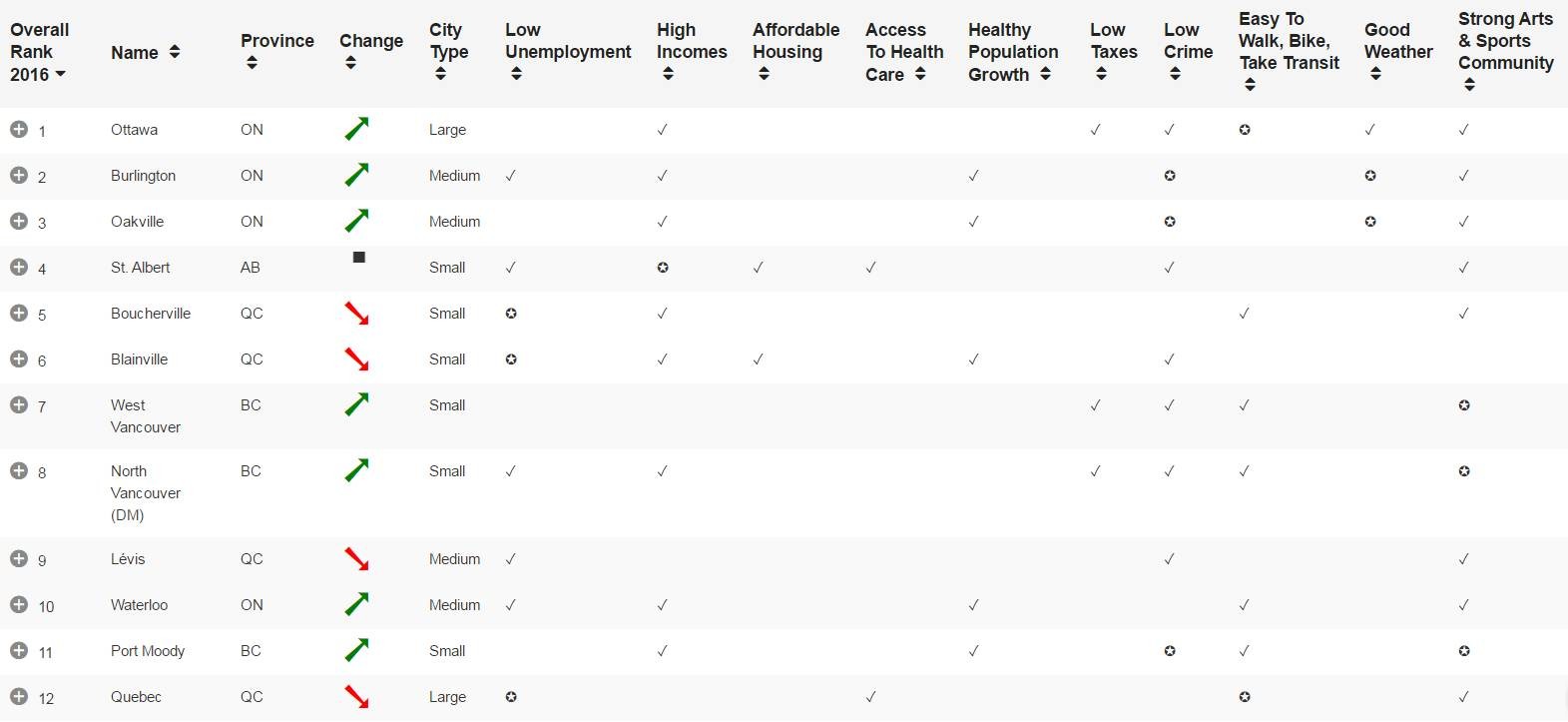The image size is (1568, 722).
Task: Sort by Affordable Housing arrows
Action: pos(764,74)
